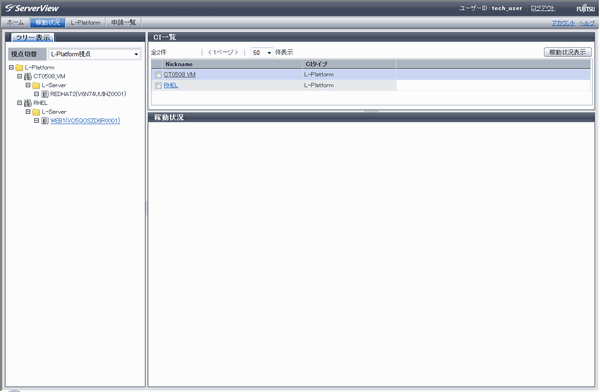
Task: Collapse the WEB1 server node
Action: [36, 120]
